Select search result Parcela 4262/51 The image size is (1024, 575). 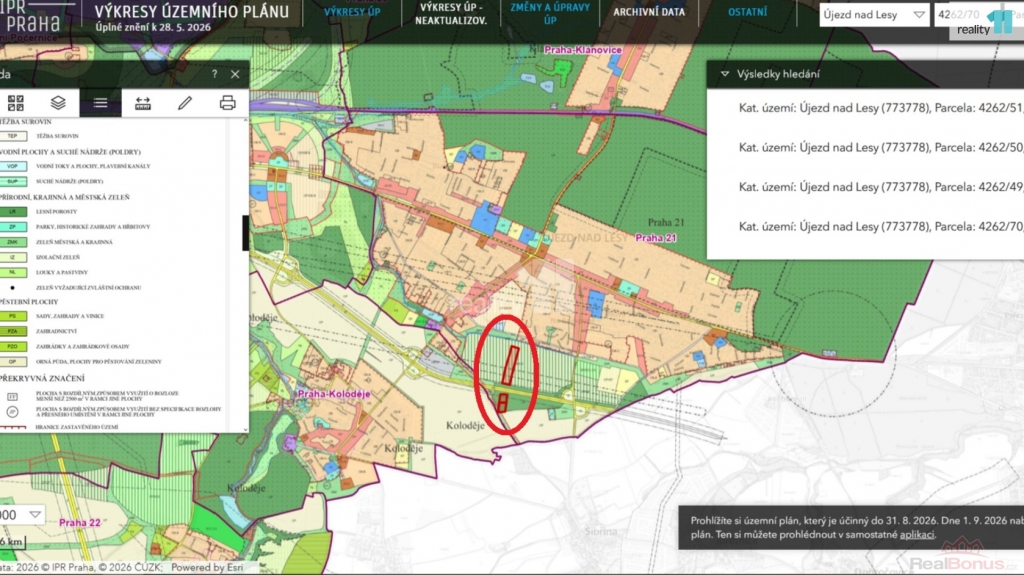coord(880,108)
